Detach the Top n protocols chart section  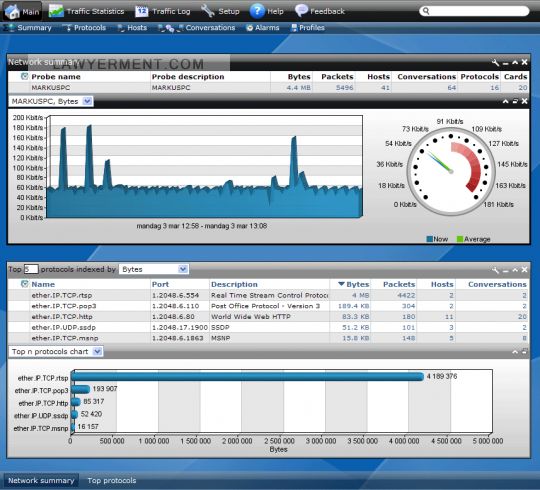tap(525, 352)
